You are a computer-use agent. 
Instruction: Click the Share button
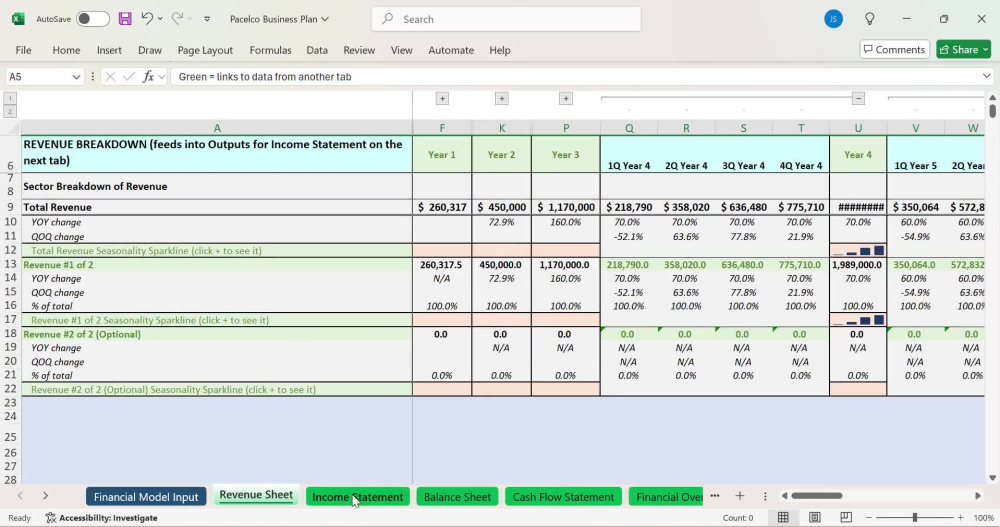(963, 49)
